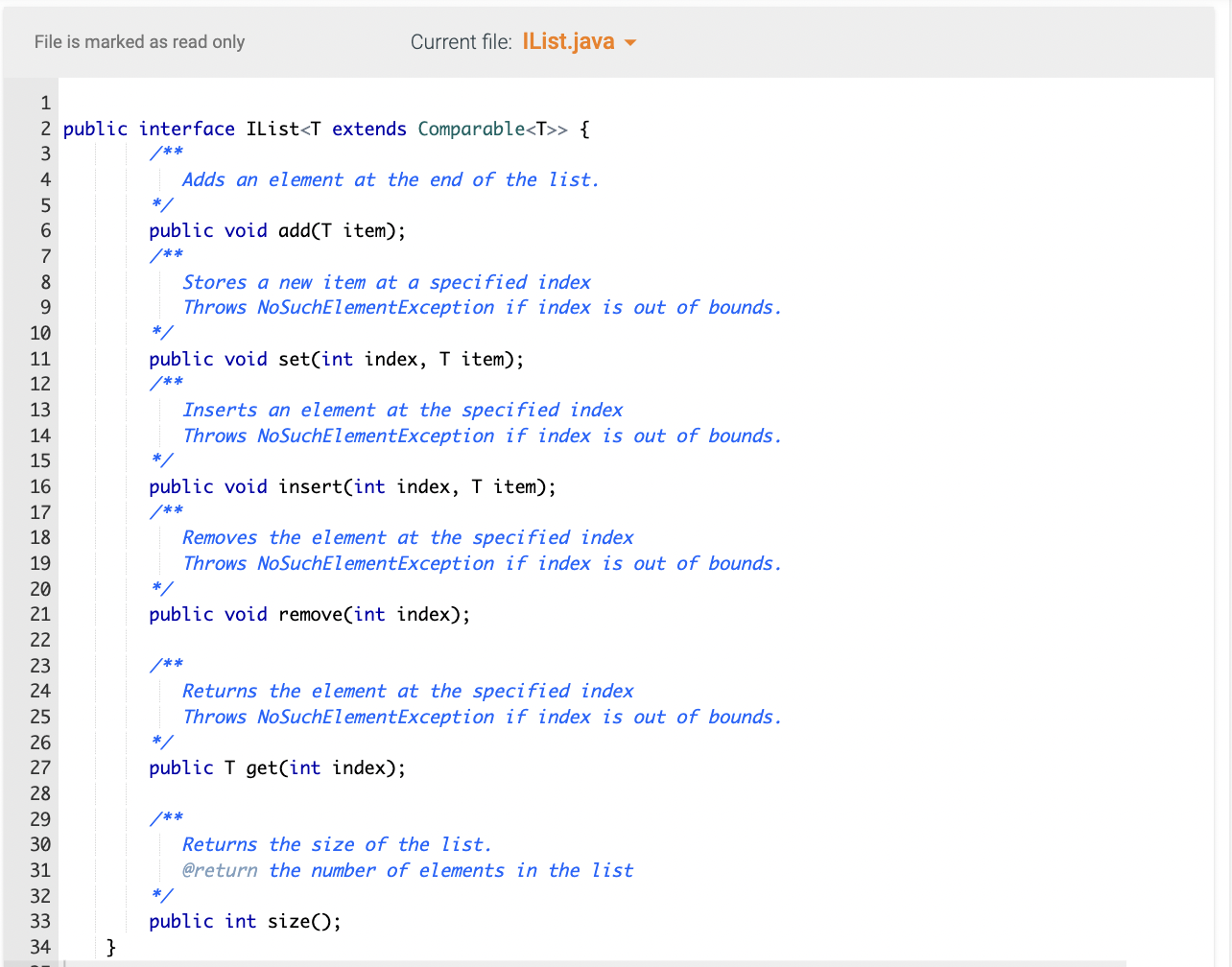Image resolution: width=1232 pixels, height=967 pixels.
Task: Click the set method signature on line 11
Action: pos(335,359)
